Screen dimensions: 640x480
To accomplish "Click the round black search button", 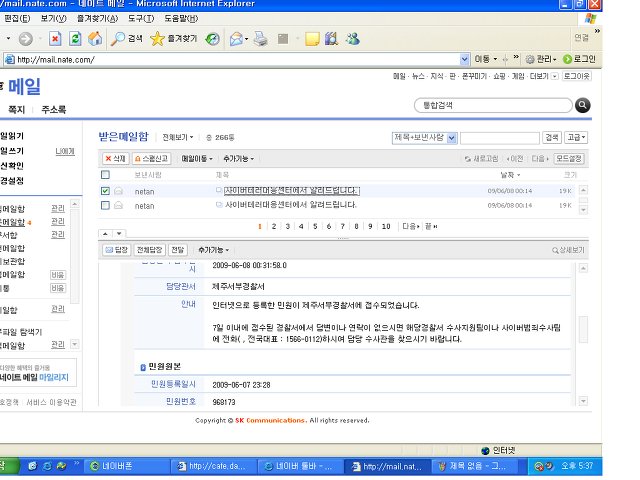I will pos(582,105).
